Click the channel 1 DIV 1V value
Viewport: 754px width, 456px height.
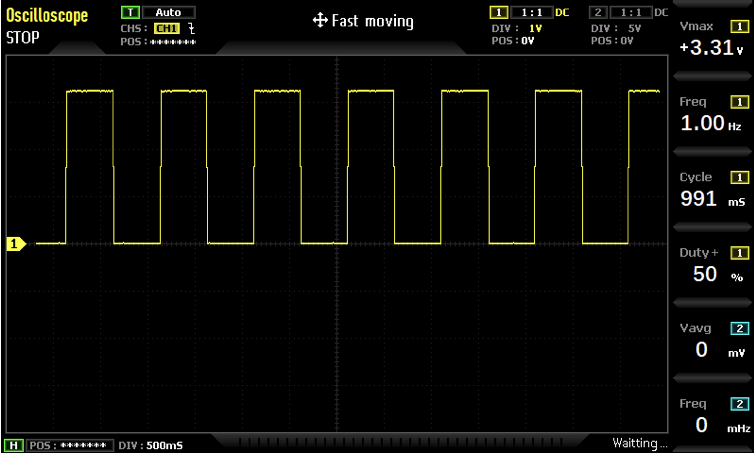536,29
